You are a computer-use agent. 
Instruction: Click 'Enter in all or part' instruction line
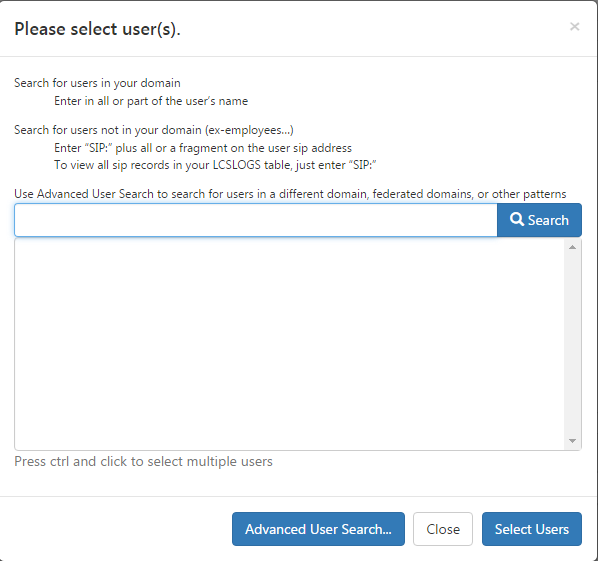[151, 101]
